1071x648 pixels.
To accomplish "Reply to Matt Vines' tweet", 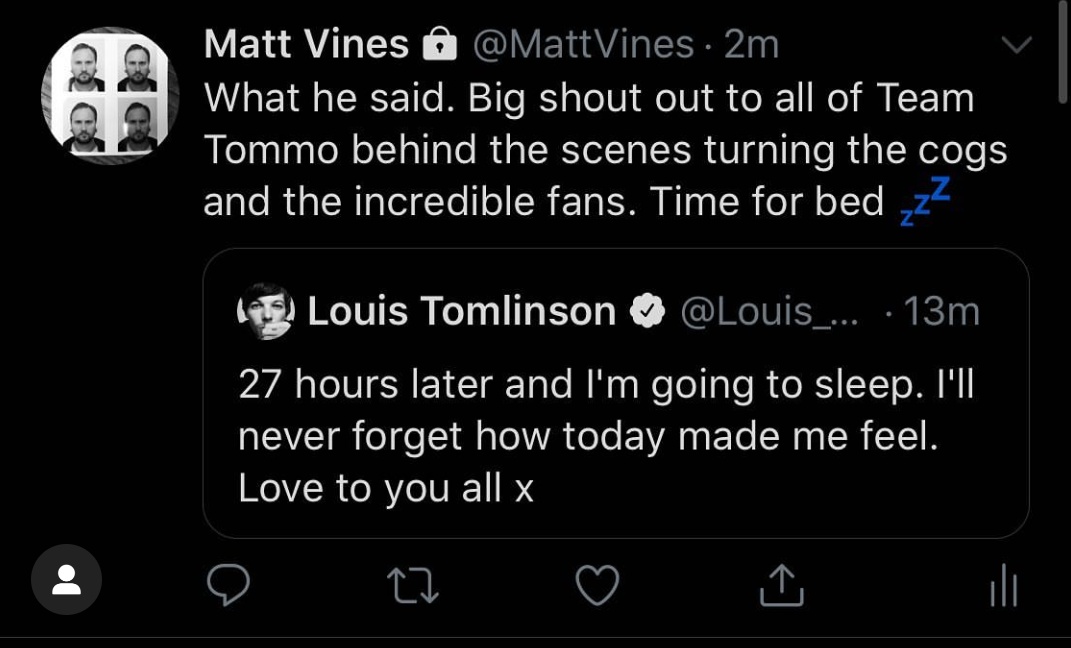I will pyautogui.click(x=228, y=586).
